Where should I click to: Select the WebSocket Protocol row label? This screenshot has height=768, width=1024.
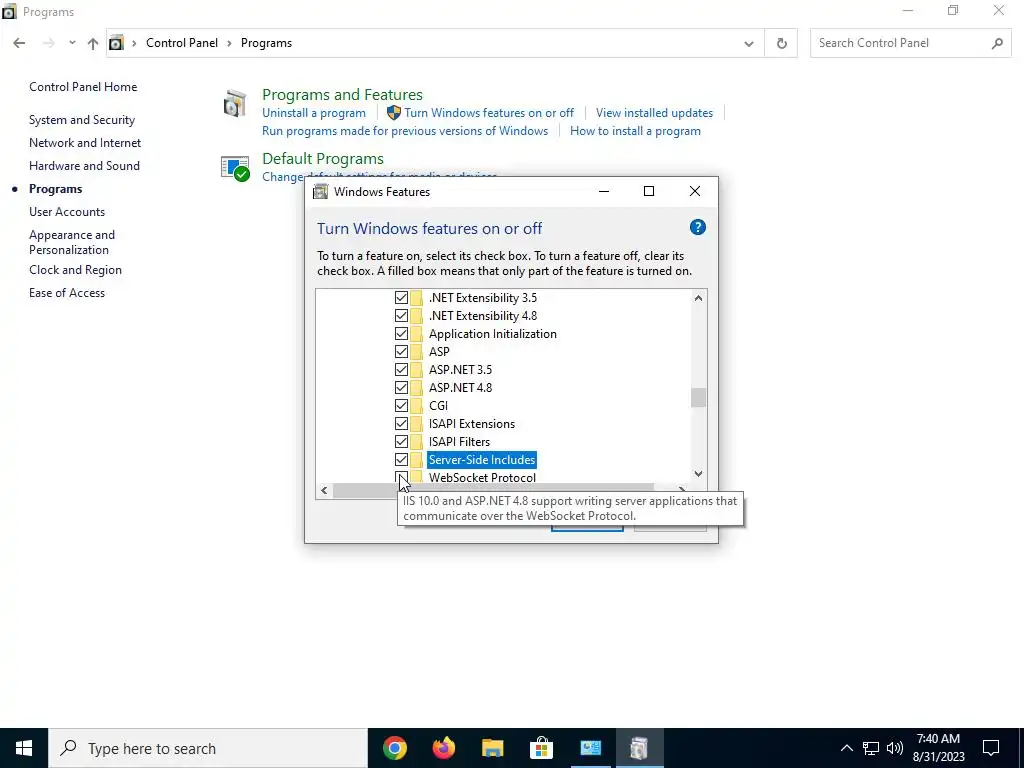(x=482, y=477)
